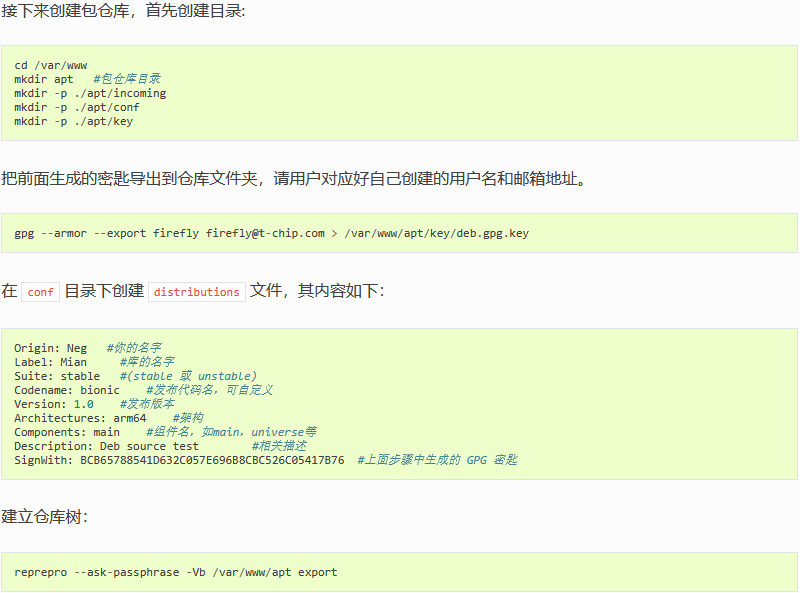Click the heading '接下来创建包仓库'
This screenshot has width=800, height=593.
pyautogui.click(x=123, y=10)
